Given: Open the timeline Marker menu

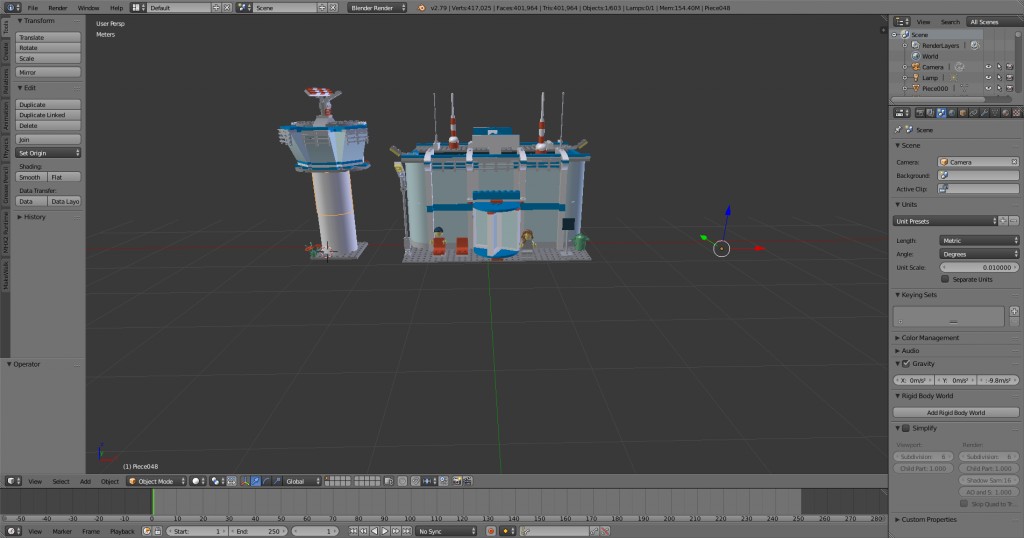Looking at the screenshot, I should point(62,531).
